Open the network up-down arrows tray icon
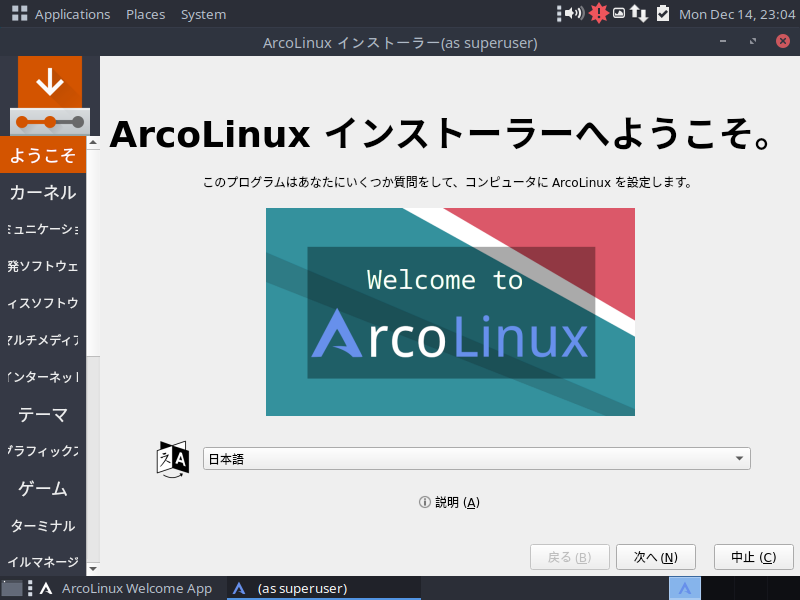800x600 pixels. [x=638, y=13]
